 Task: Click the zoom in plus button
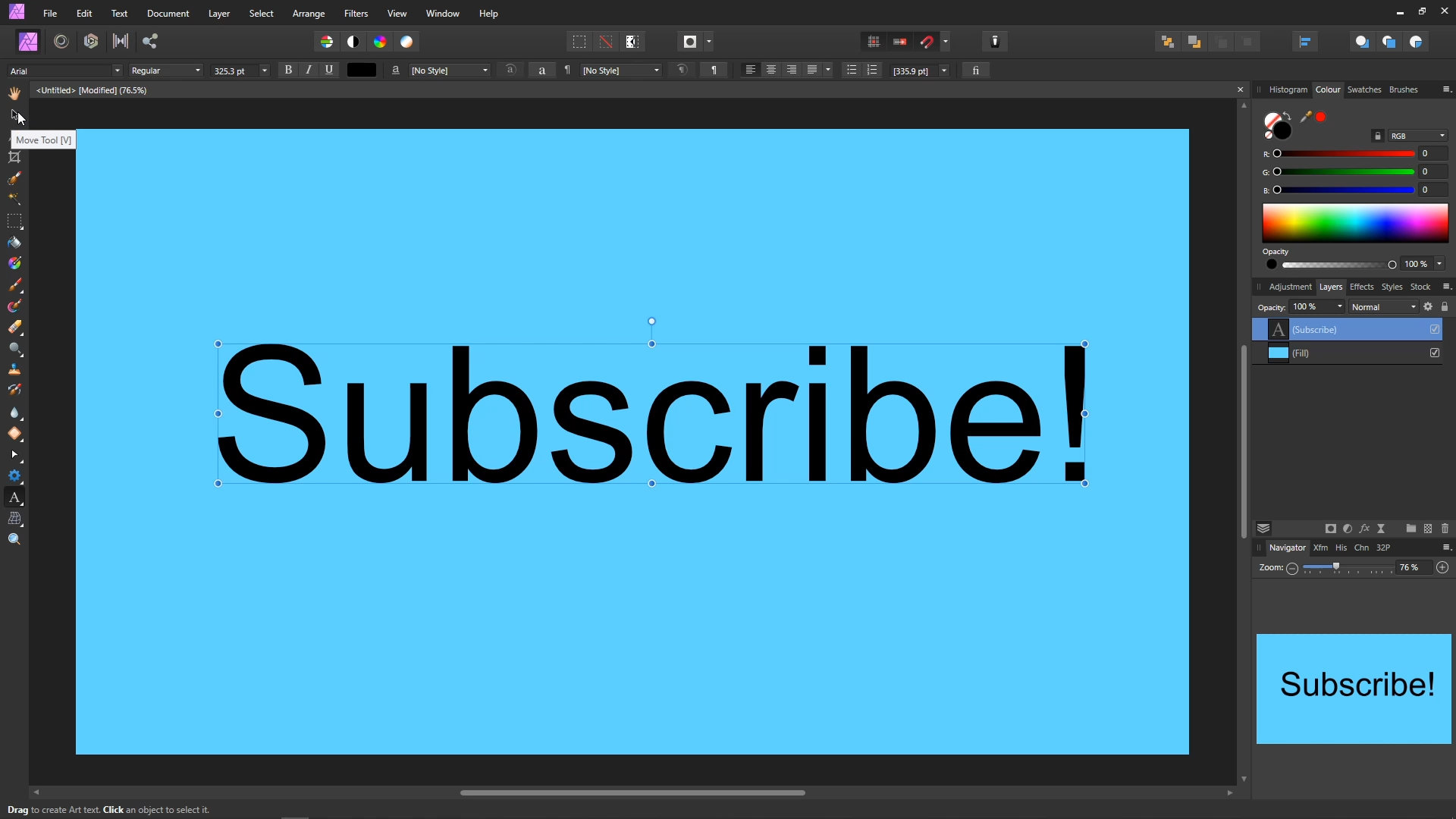(x=1442, y=567)
